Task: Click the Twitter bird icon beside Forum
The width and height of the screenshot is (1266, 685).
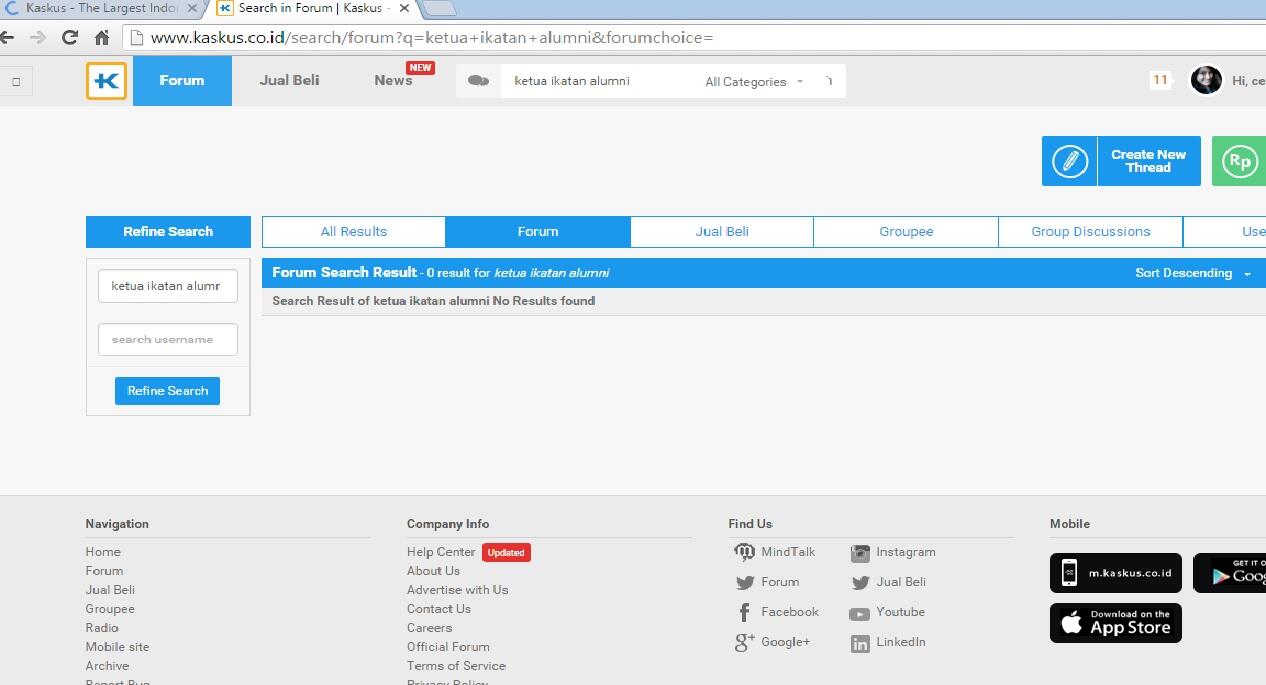Action: pyautogui.click(x=744, y=582)
